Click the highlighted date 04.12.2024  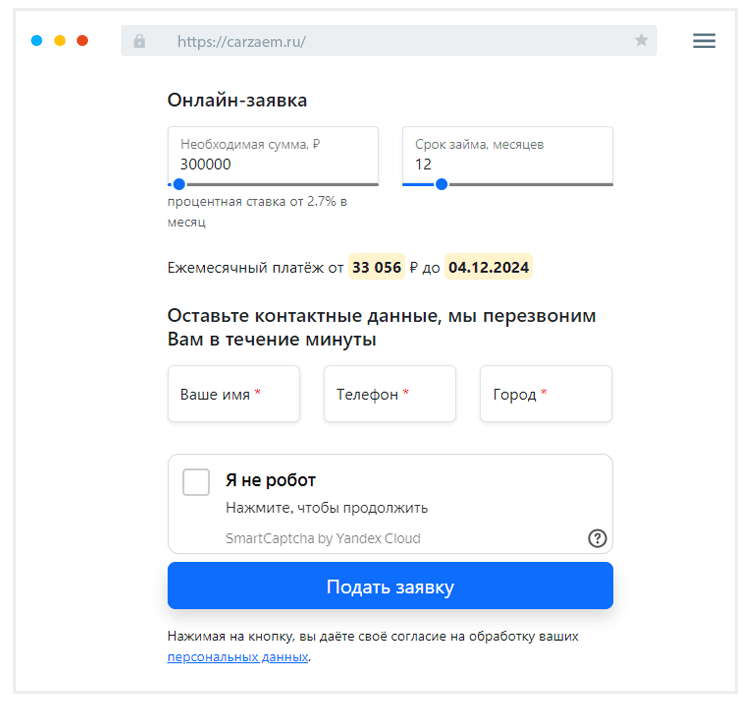(488, 267)
